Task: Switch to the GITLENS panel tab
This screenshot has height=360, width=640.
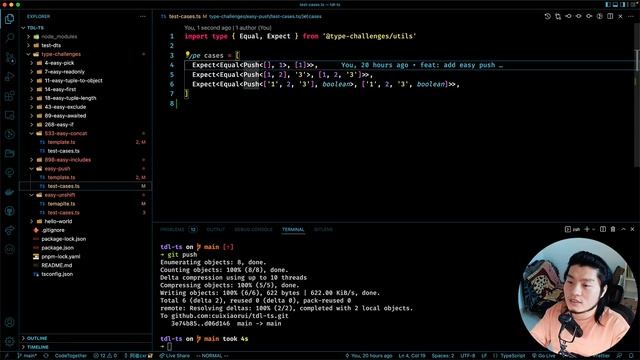Action: [x=323, y=230]
